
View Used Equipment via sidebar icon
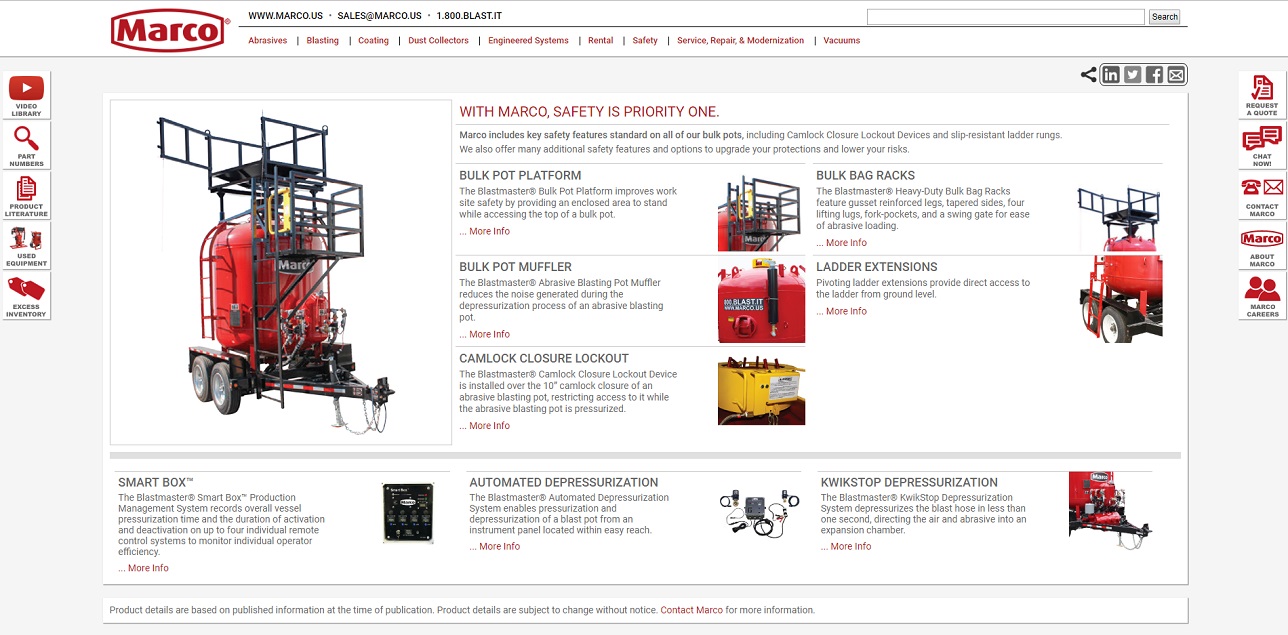[x=26, y=245]
